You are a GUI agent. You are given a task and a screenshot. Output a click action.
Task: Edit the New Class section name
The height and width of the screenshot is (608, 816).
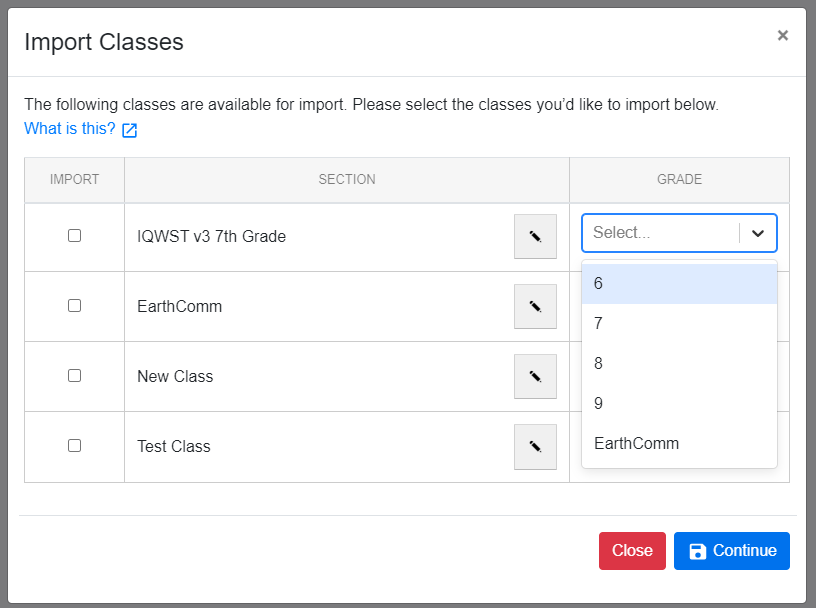(x=535, y=376)
